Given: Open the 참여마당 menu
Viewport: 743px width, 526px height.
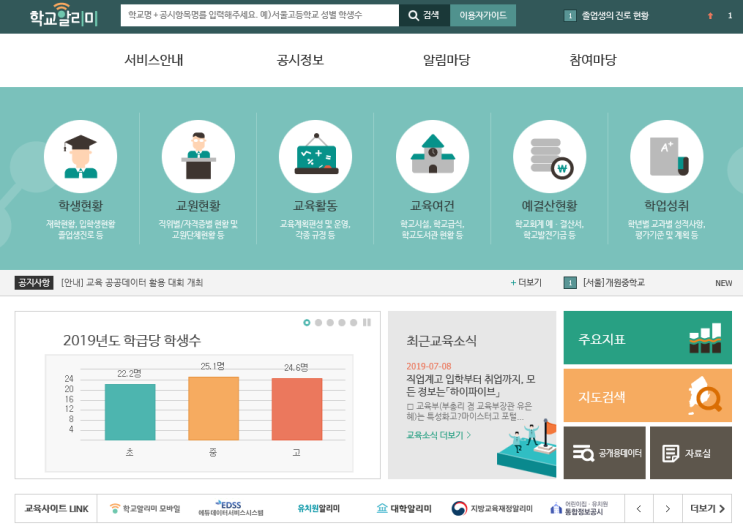Looking at the screenshot, I should click(593, 60).
